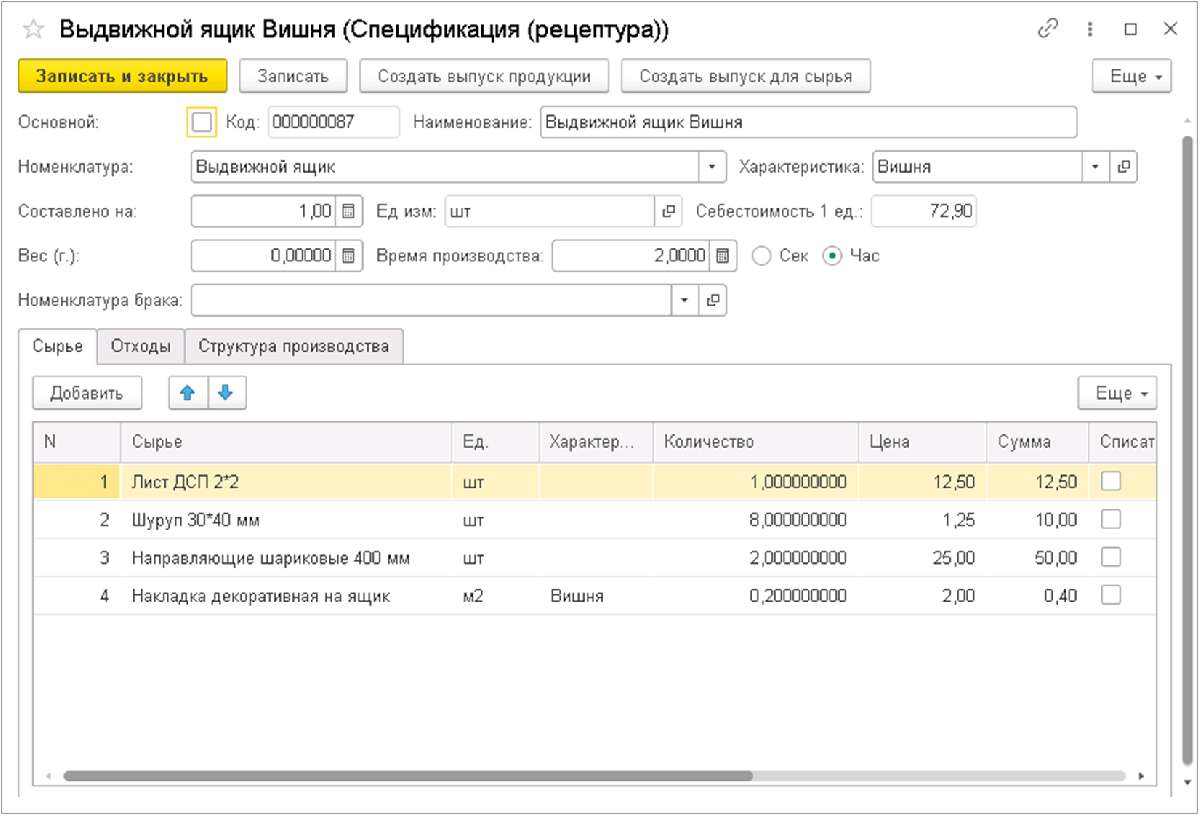The height and width of the screenshot is (816, 1200).
Task: Open calculator for the Вес (г.) field
Action: coord(348,255)
